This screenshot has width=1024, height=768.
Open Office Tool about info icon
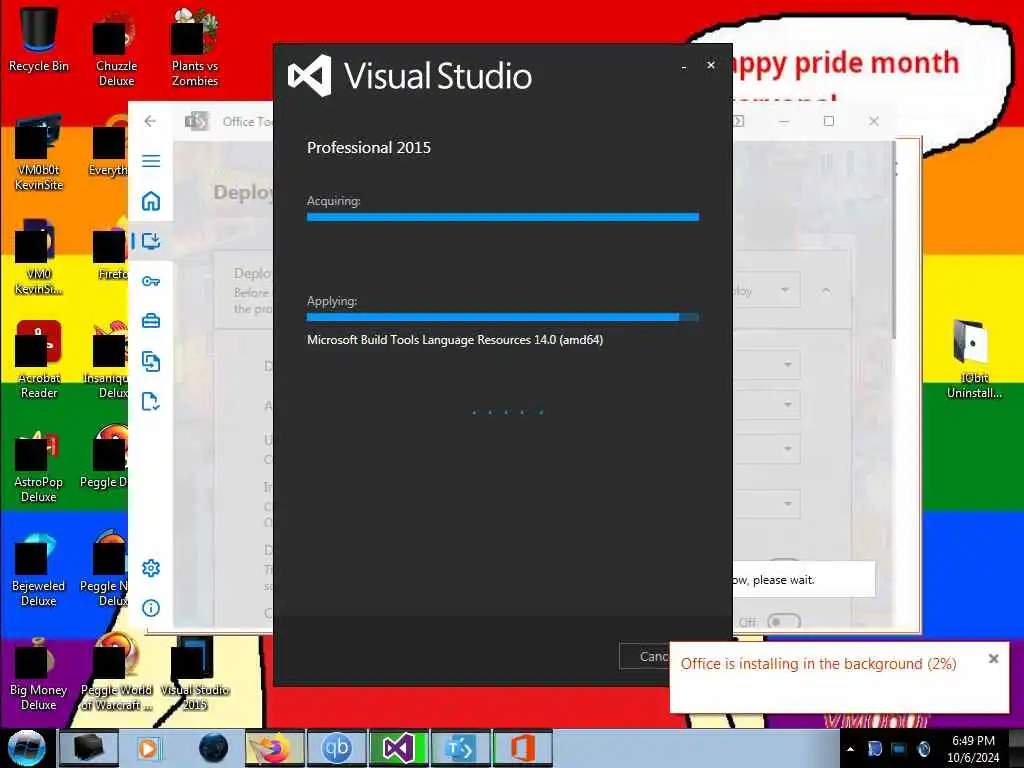[151, 608]
